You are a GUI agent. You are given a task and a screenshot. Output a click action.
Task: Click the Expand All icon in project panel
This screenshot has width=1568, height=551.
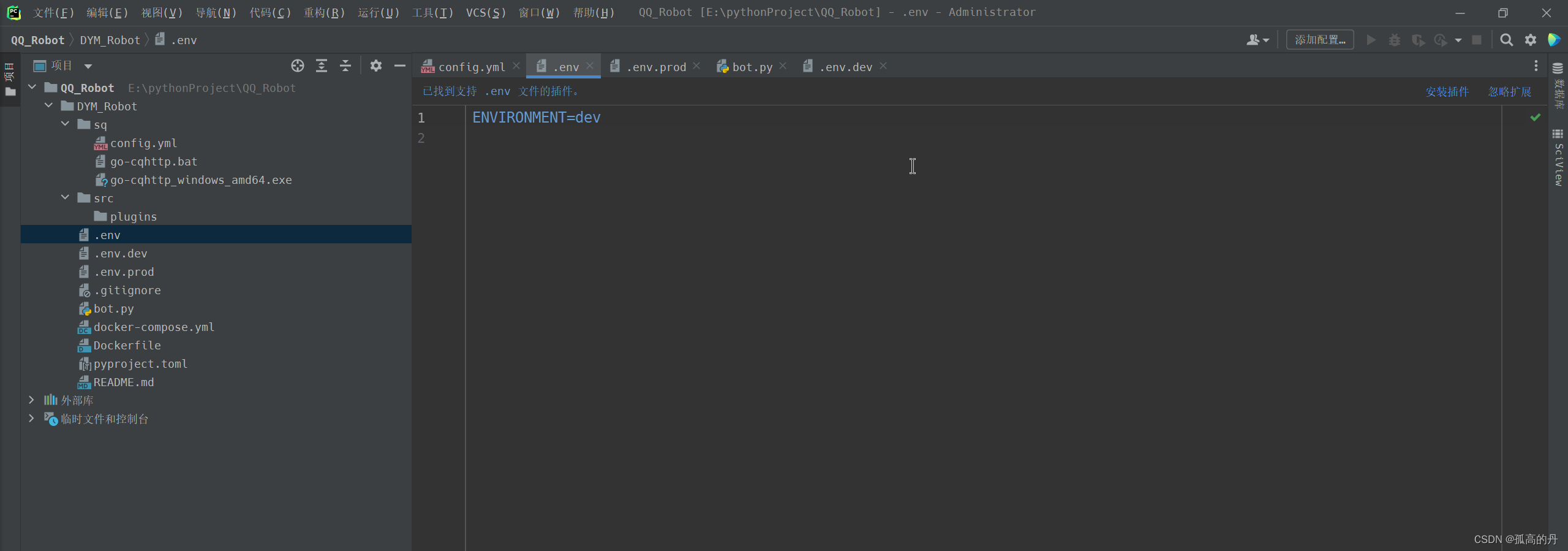(x=322, y=66)
